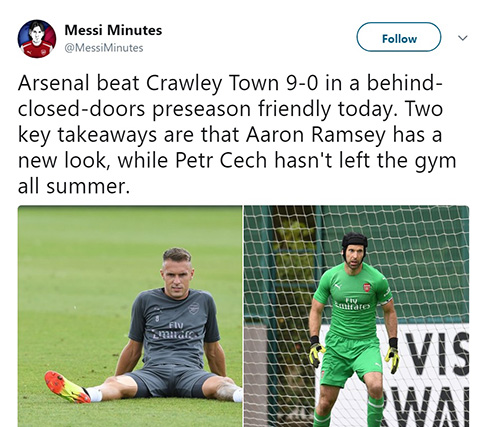Select 'Crawley Town' in the tweet text
This screenshot has width=480, height=427.
point(212,83)
